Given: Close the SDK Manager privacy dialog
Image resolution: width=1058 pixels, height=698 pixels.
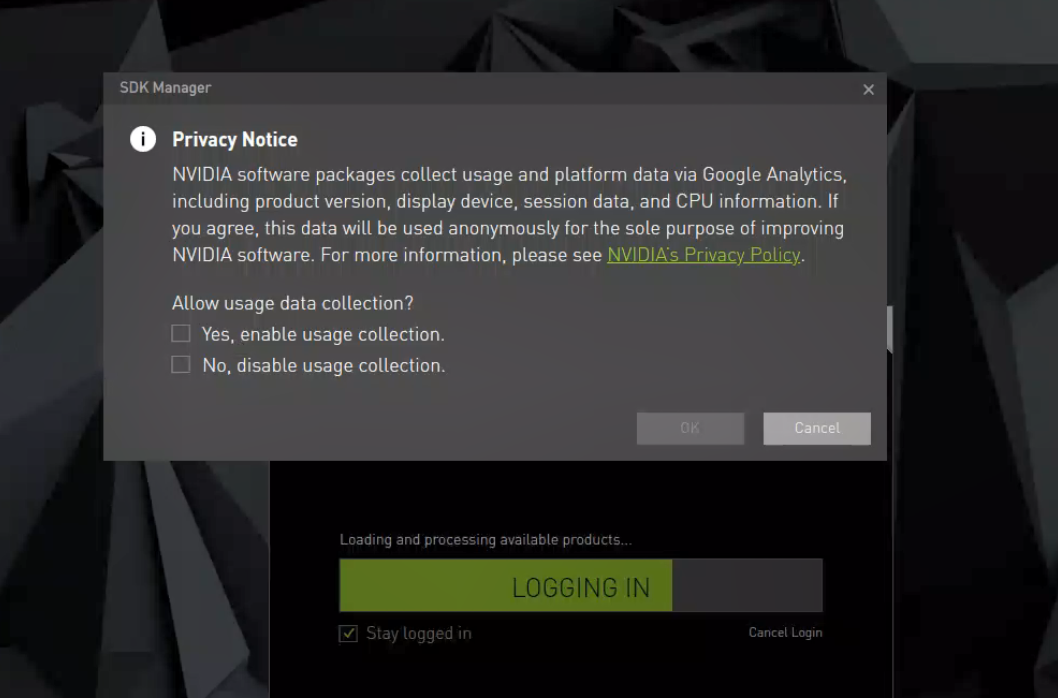Looking at the screenshot, I should (868, 89).
